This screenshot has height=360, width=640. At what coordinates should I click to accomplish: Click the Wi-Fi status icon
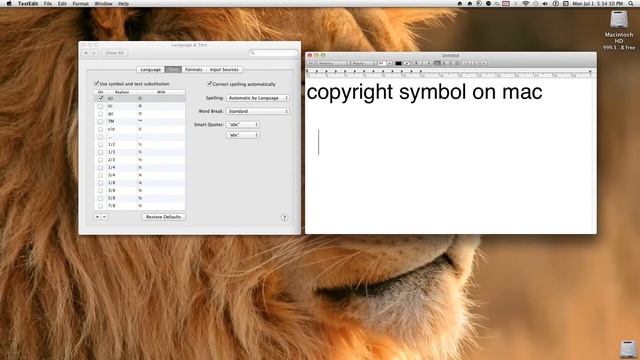point(526,3)
